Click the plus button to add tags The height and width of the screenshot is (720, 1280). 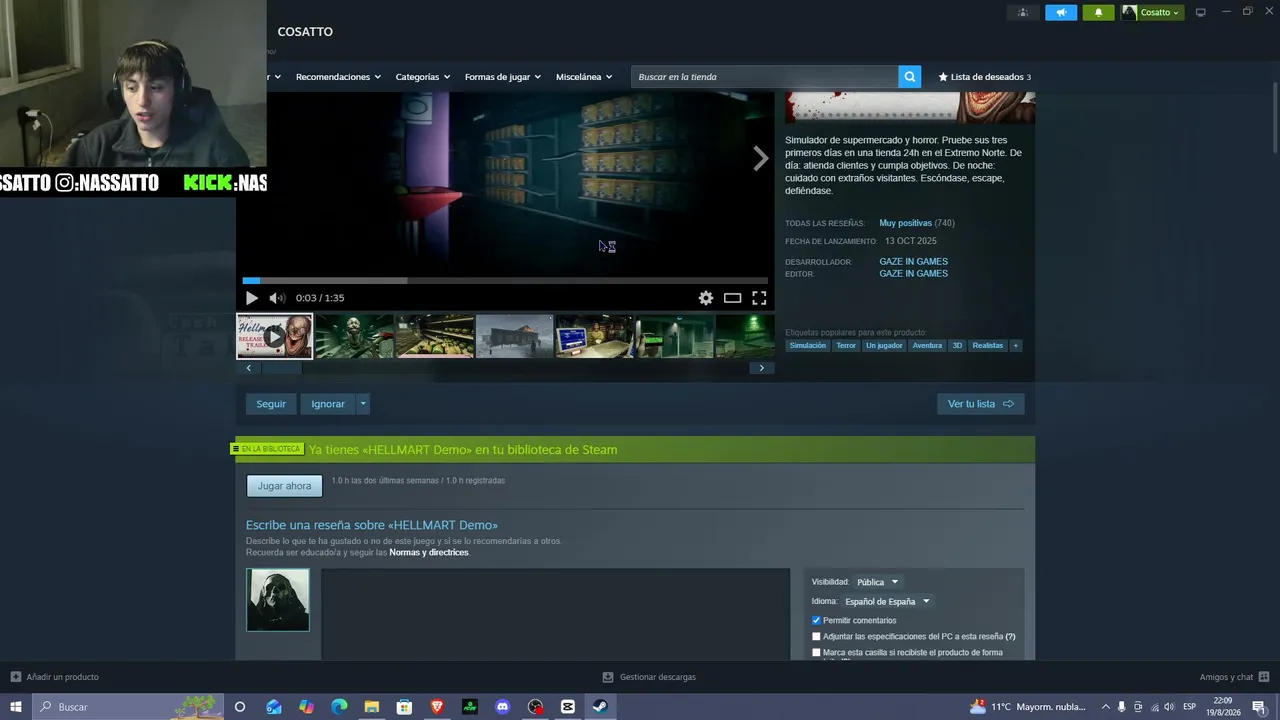pos(1016,346)
